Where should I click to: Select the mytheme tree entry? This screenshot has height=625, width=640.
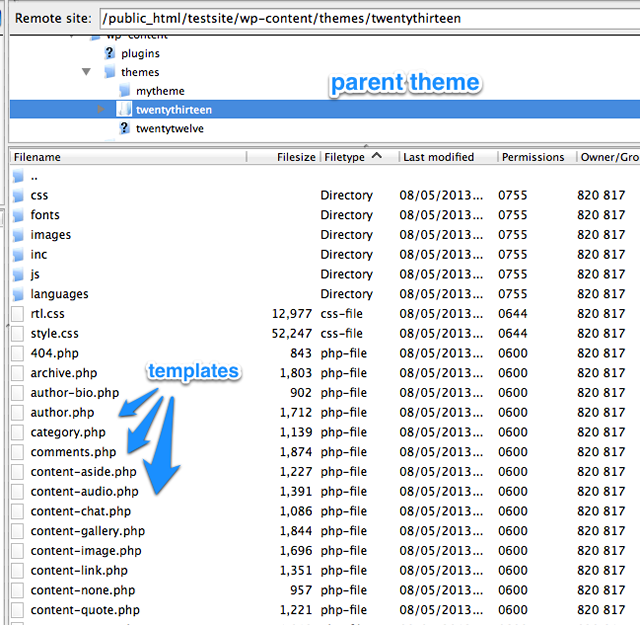(160, 91)
